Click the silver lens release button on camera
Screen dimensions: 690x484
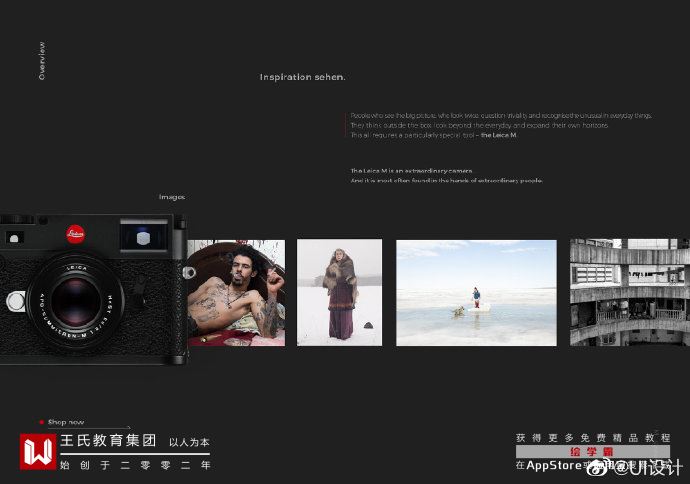point(15,301)
